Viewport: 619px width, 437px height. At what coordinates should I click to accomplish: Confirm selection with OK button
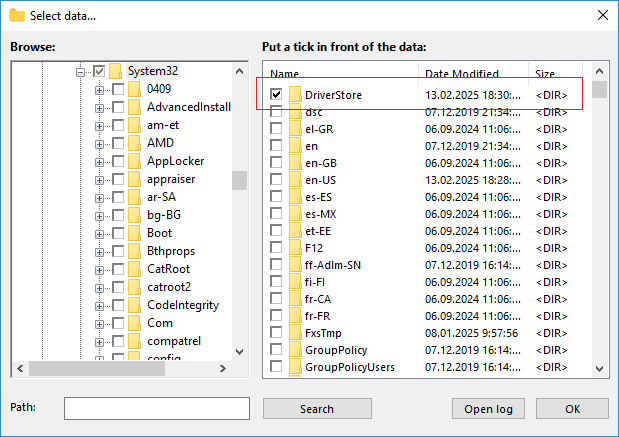[x=572, y=409]
